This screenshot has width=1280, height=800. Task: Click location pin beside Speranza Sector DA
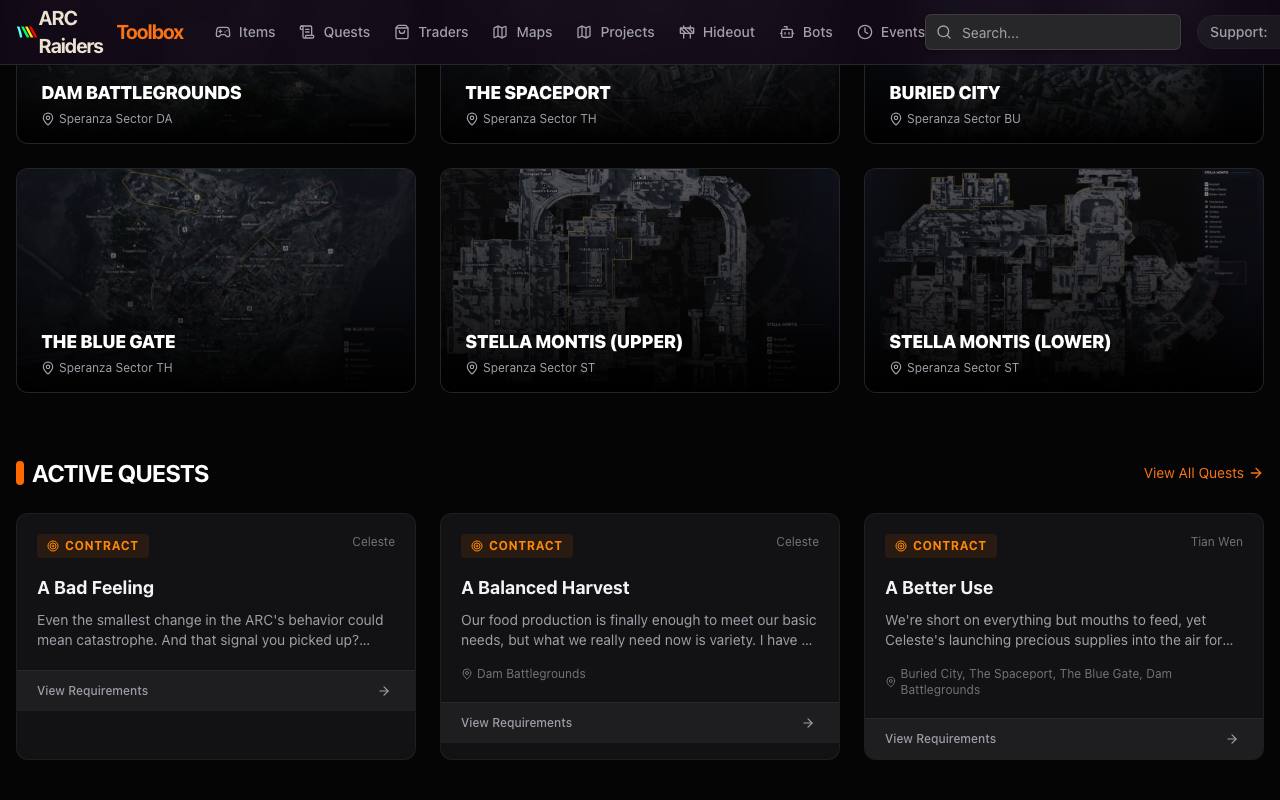click(x=47, y=119)
